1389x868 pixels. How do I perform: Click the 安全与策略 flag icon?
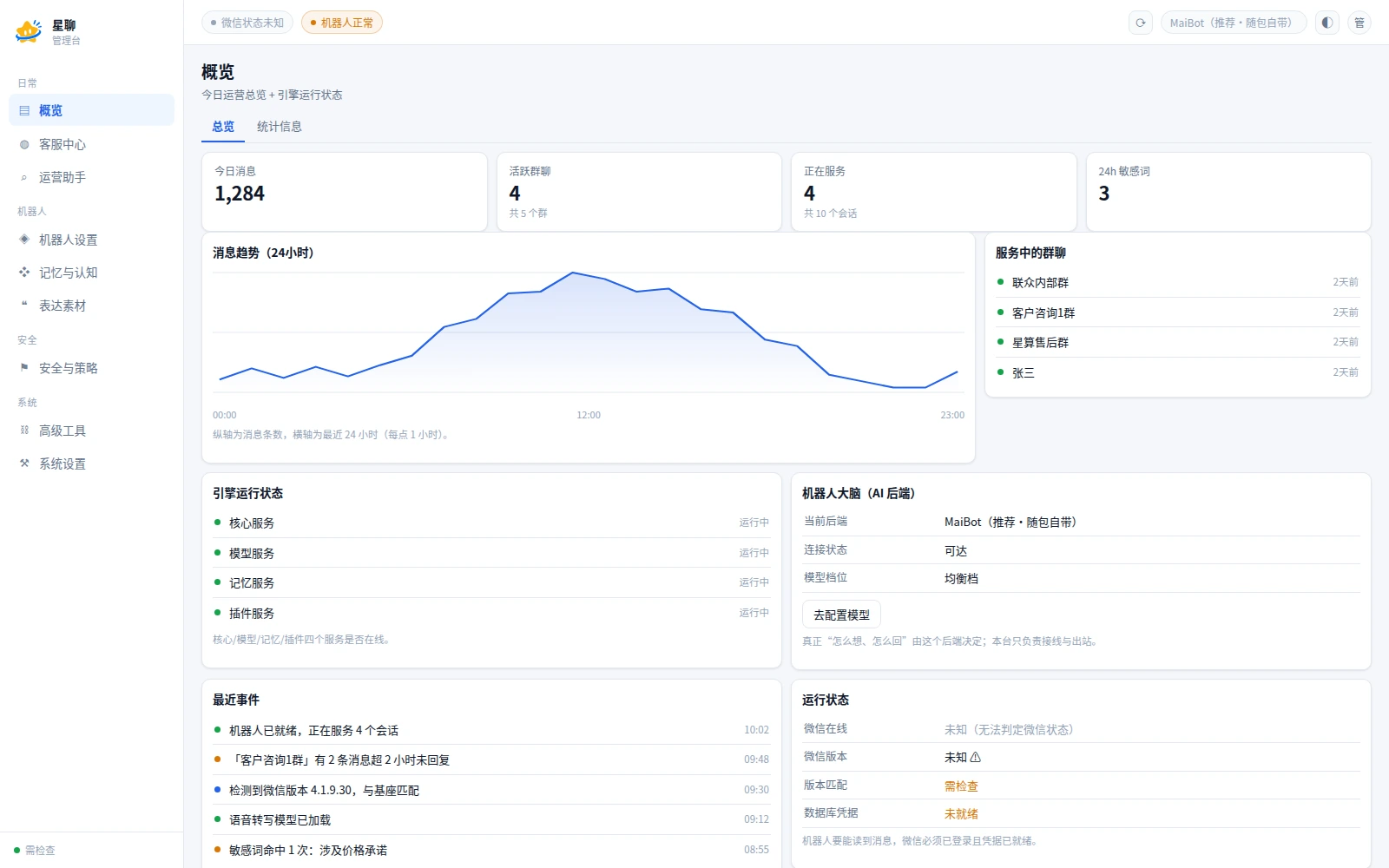[24, 368]
